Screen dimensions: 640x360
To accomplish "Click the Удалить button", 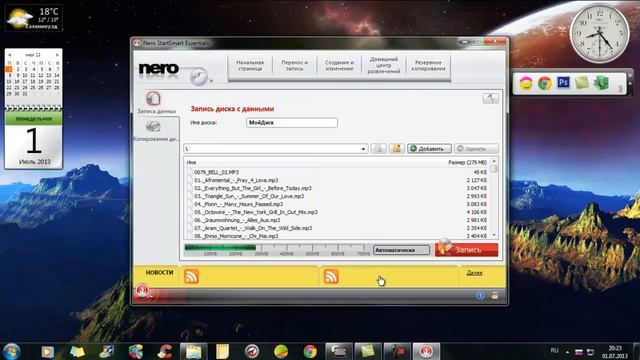I will point(476,149).
